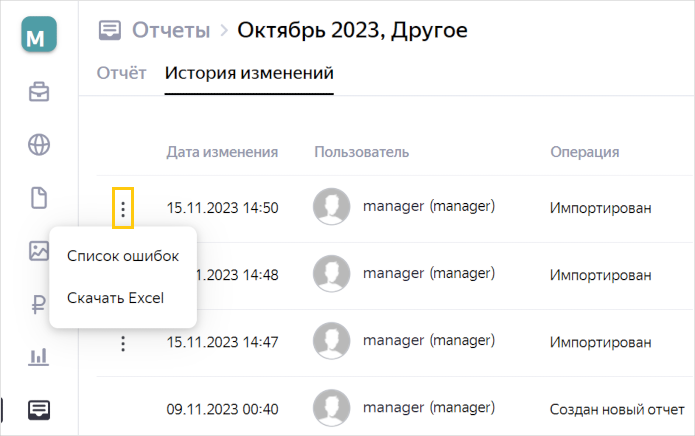Click the 'Дата изменения' column header

tap(223, 152)
